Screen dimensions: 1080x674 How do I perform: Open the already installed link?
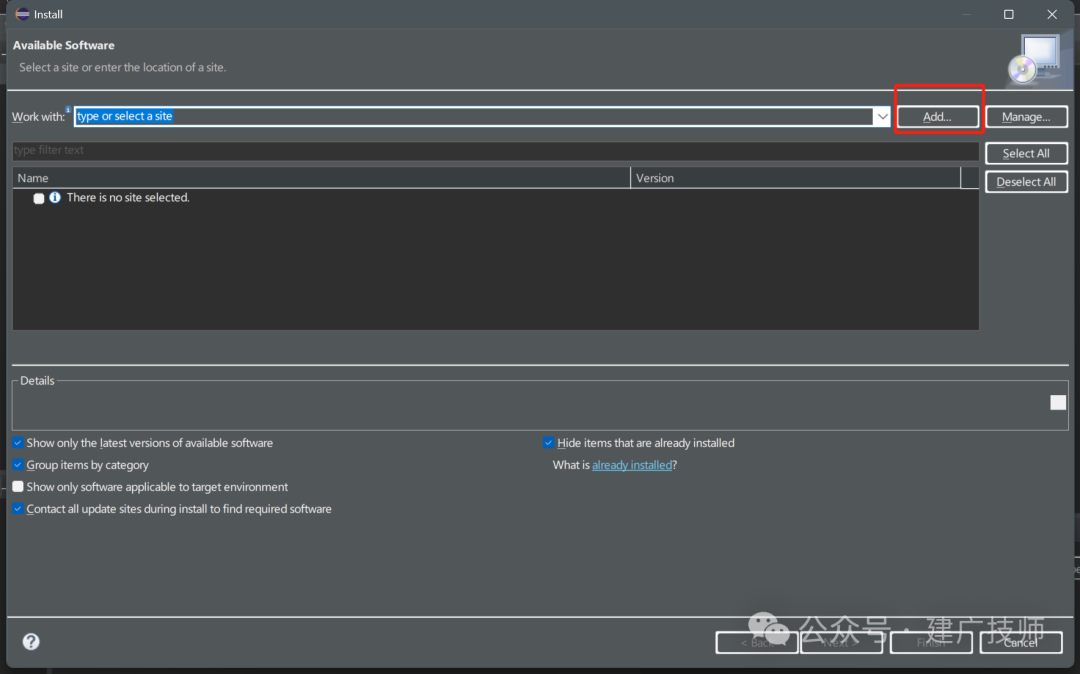[632, 465]
